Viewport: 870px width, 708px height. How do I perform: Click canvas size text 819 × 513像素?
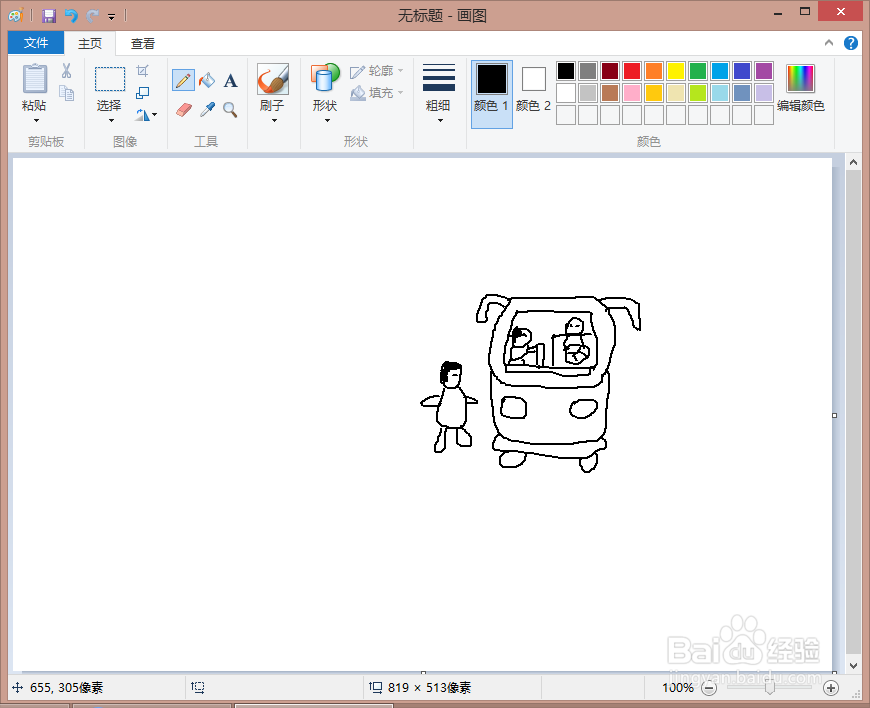(429, 688)
